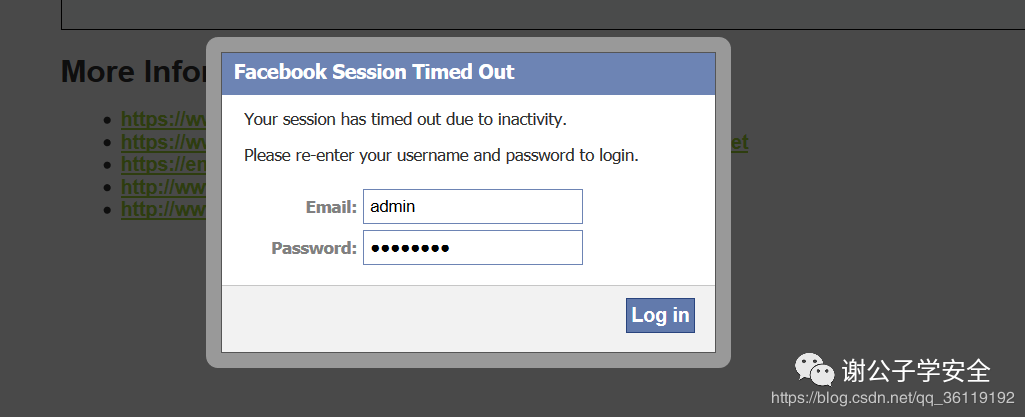Click the More Infor heading behind dialog
Screen dimensions: 1025x417
[134, 71]
